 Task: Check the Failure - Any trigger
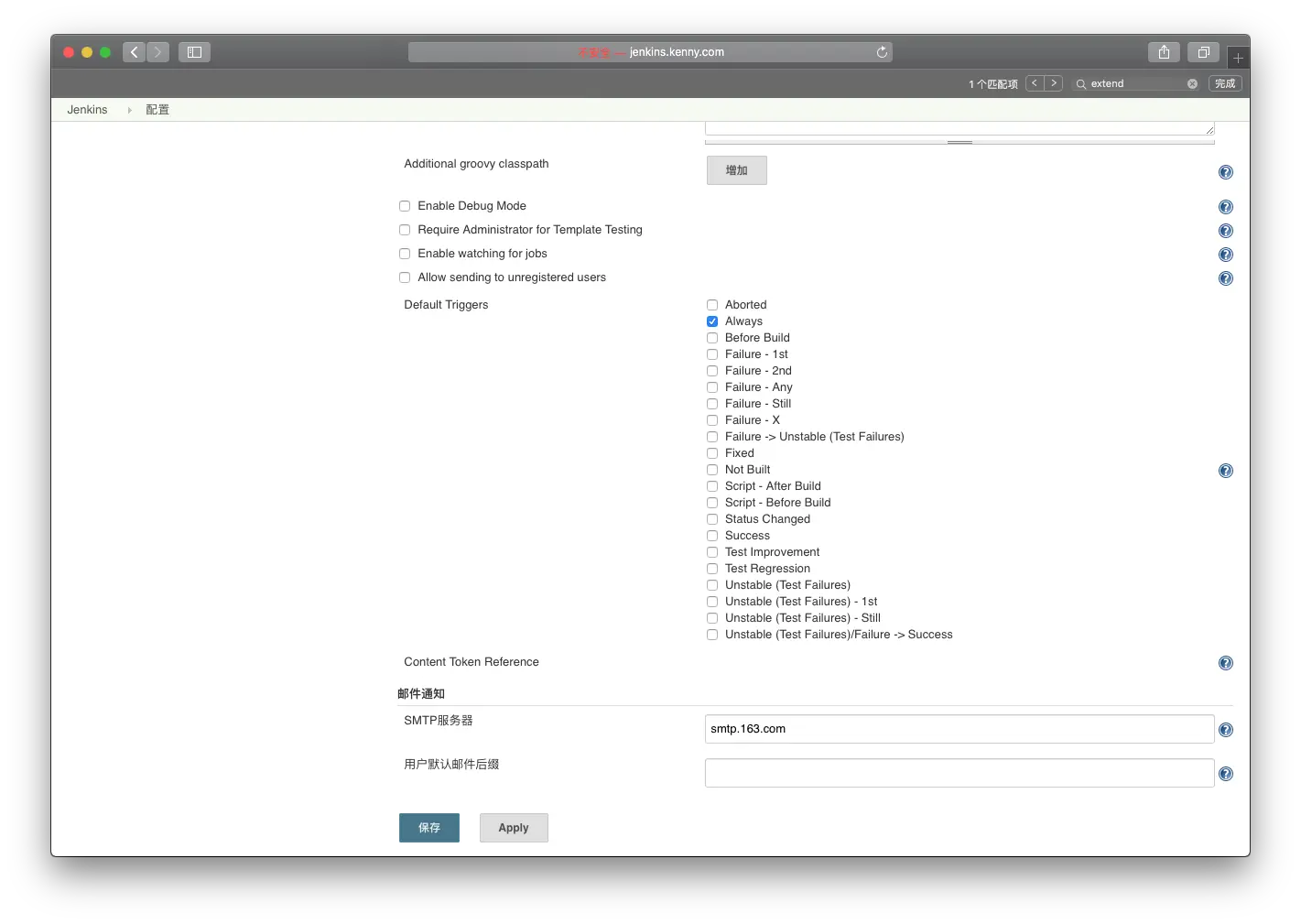pyautogui.click(x=712, y=387)
